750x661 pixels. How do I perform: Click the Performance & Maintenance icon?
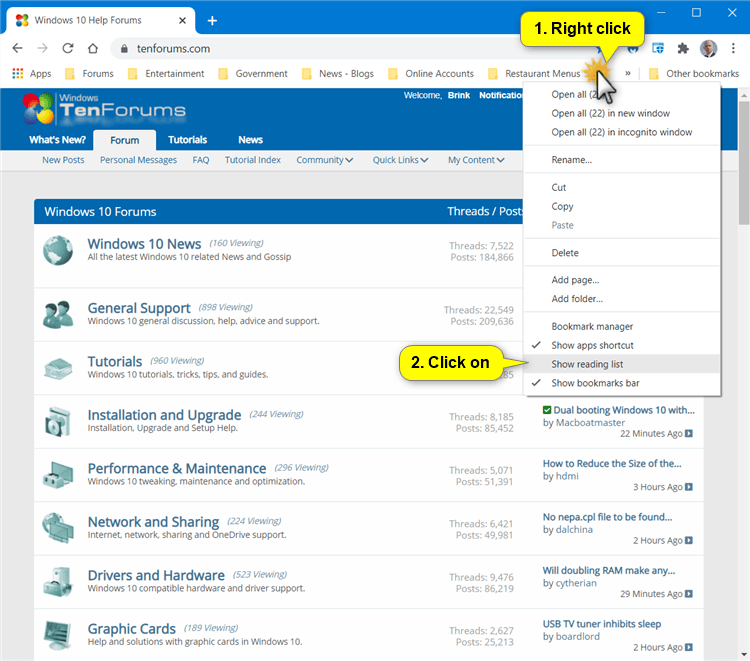pyautogui.click(x=58, y=475)
